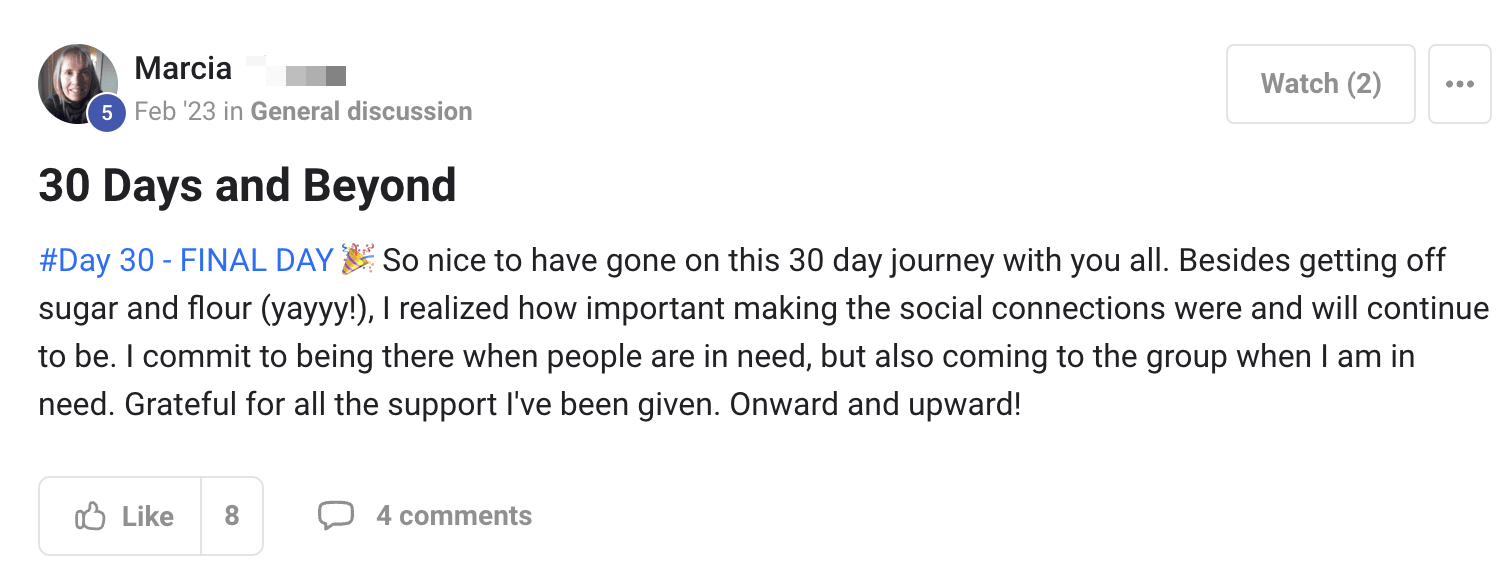Open the "30 Days and Beyond" post title

(247, 186)
